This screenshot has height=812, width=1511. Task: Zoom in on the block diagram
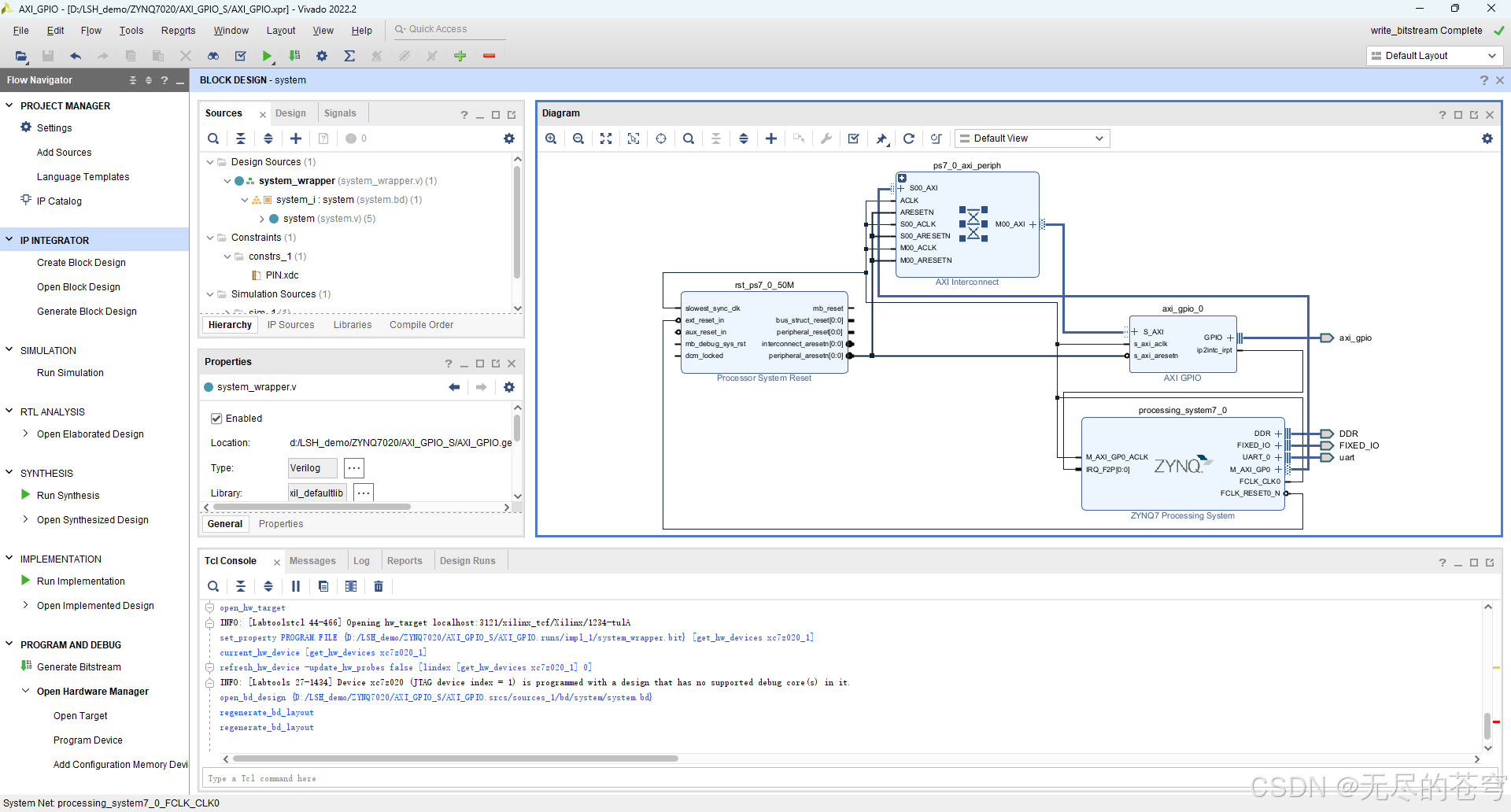pyautogui.click(x=551, y=138)
